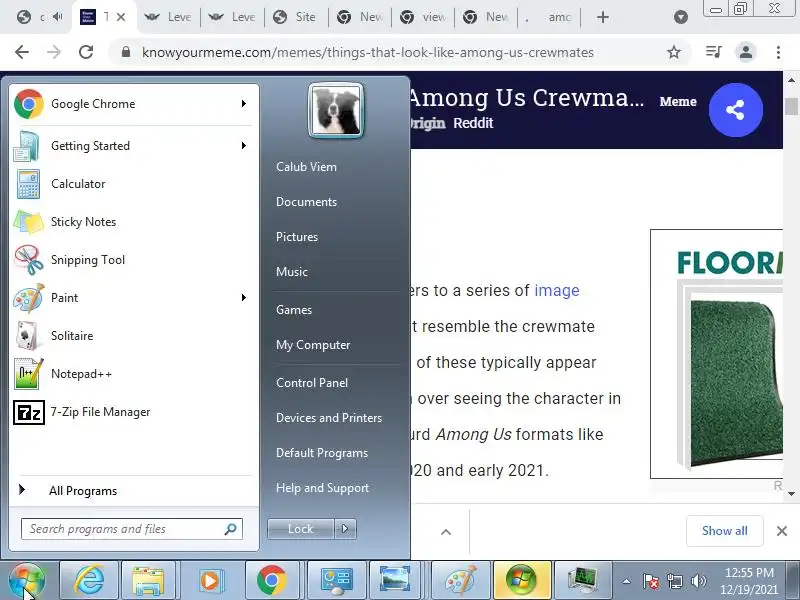Image resolution: width=800 pixels, height=600 pixels.
Task: Click the user account dog picture
Action: (336, 110)
